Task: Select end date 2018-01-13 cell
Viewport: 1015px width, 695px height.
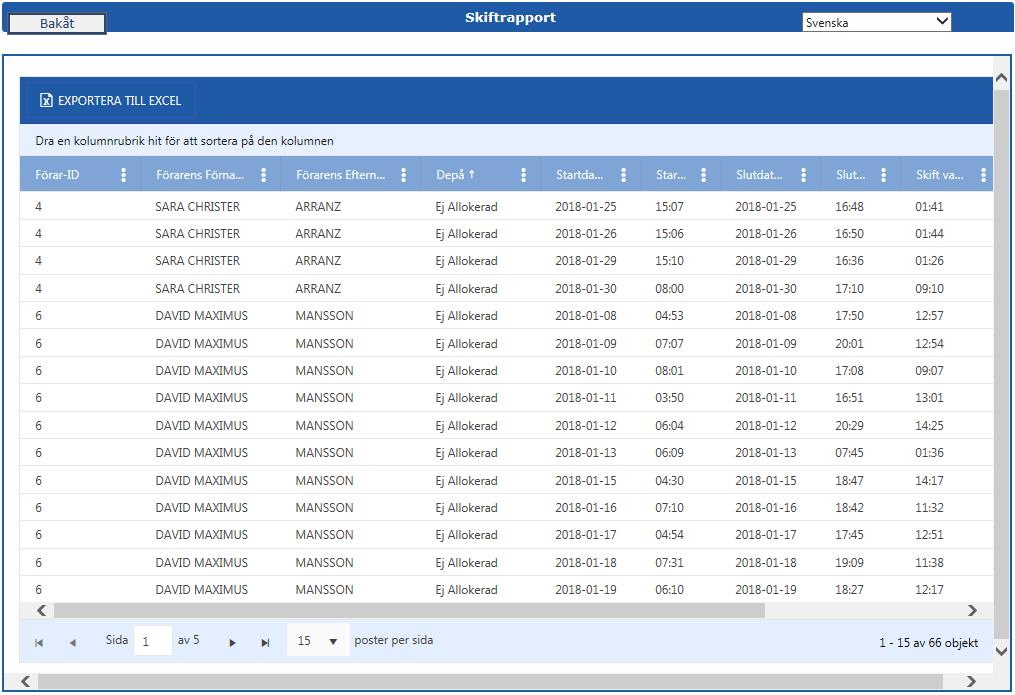Action: 766,452
